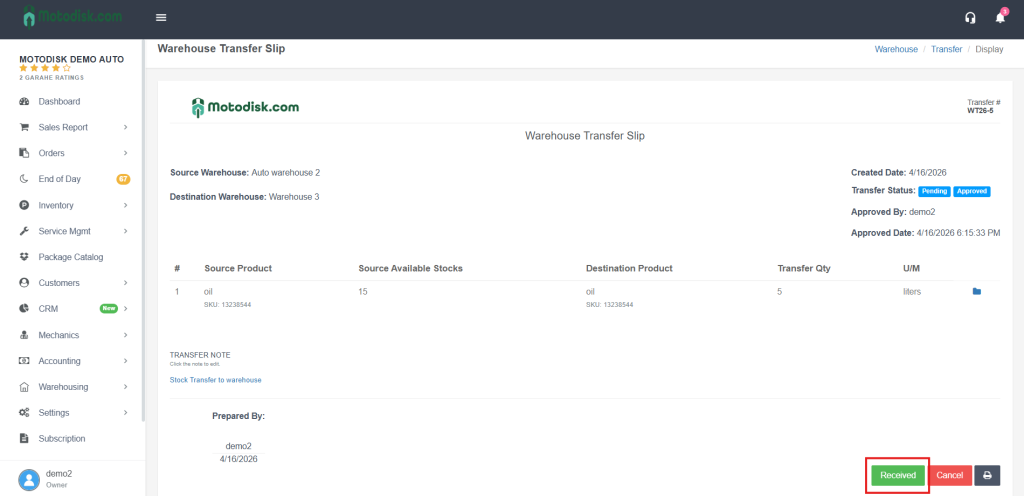Expand the Settings submenu arrow
Image resolution: width=1024 pixels, height=496 pixels.
pos(125,412)
